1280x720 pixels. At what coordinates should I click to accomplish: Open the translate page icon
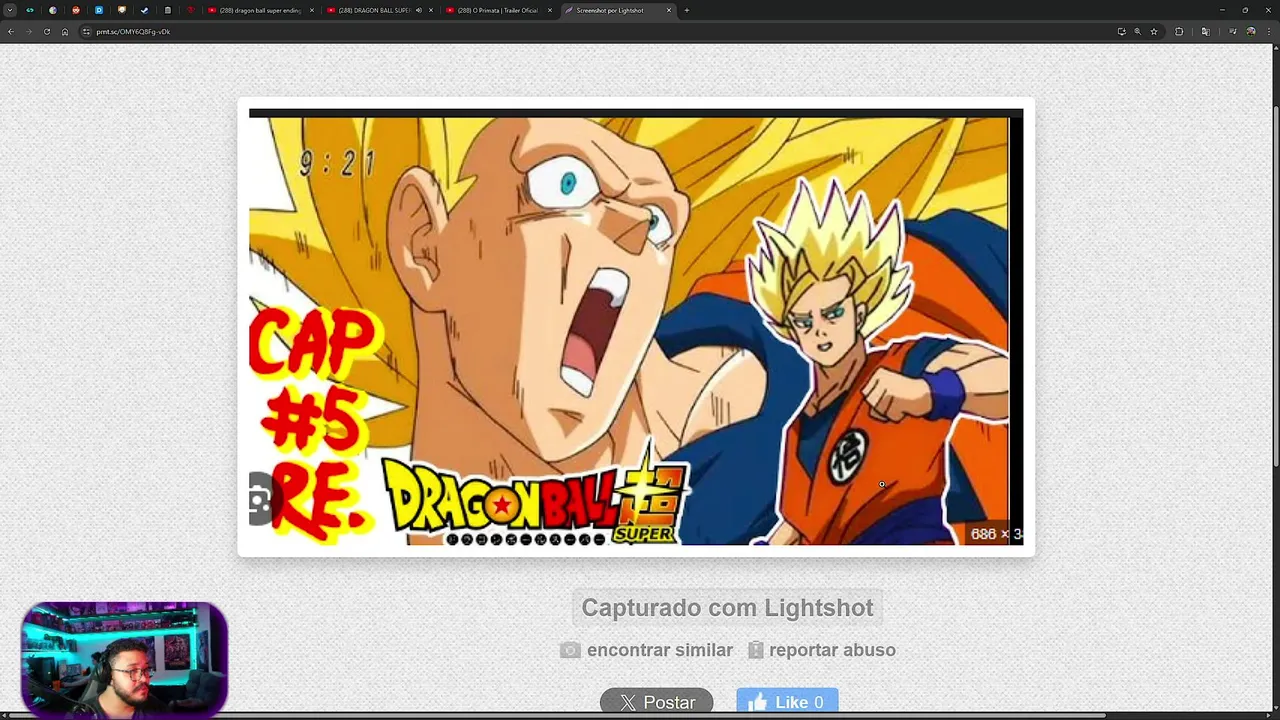[1205, 31]
